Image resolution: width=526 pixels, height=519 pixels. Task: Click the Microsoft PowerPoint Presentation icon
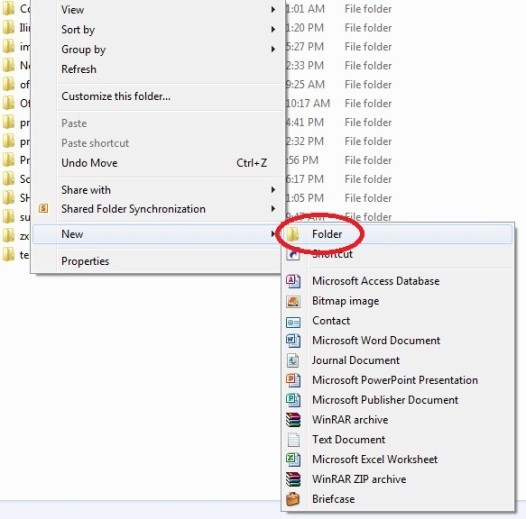(293, 380)
